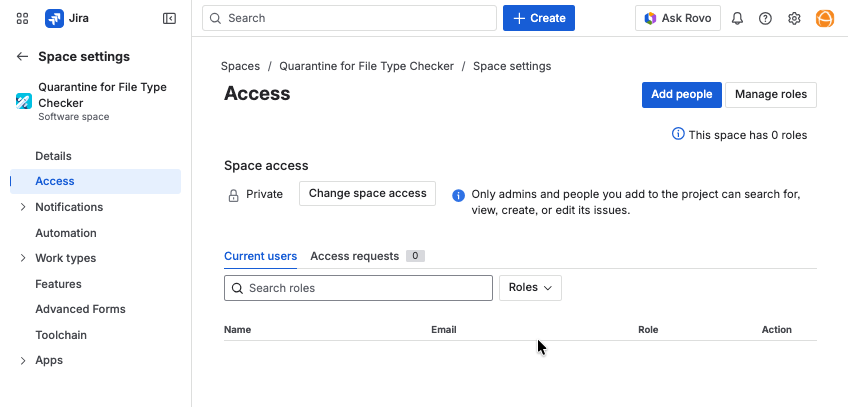Open Features settings

[x=58, y=284]
